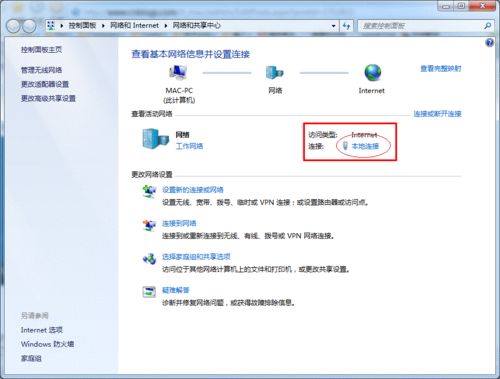This screenshot has height=379, width=500.
Task: Click the network icon in the map
Action: pos(275,72)
